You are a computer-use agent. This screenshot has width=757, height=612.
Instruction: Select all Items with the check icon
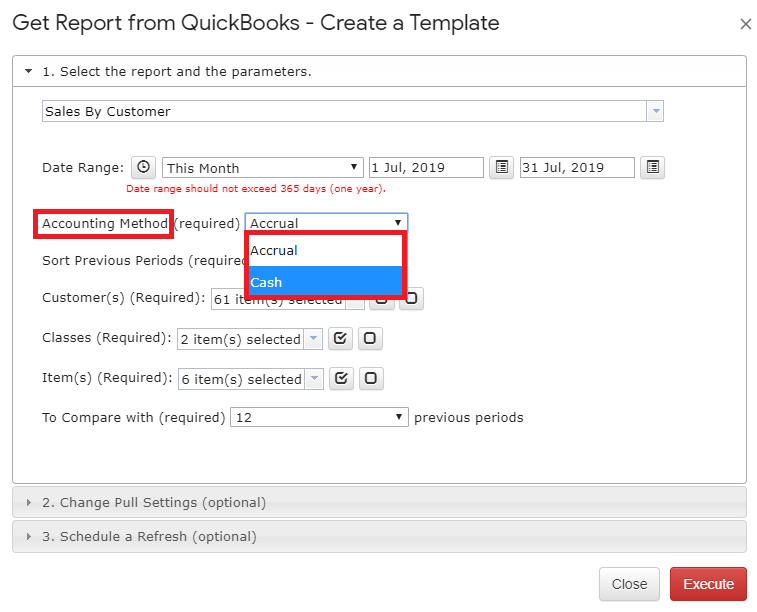click(x=341, y=378)
